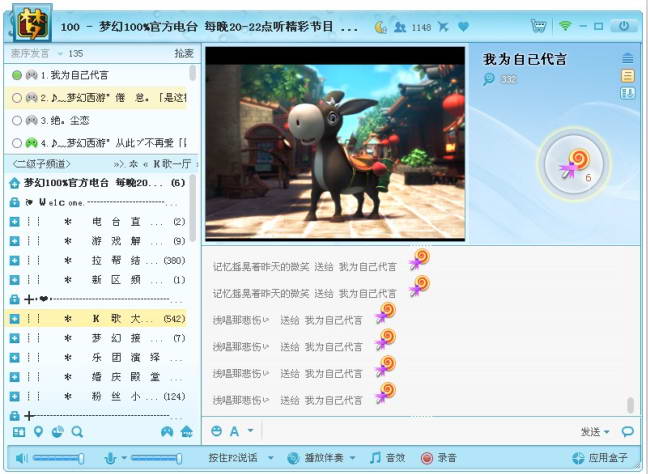Open the font dropdown arrow beside A
Viewport: 648px width, 474px height.
(x=250, y=431)
